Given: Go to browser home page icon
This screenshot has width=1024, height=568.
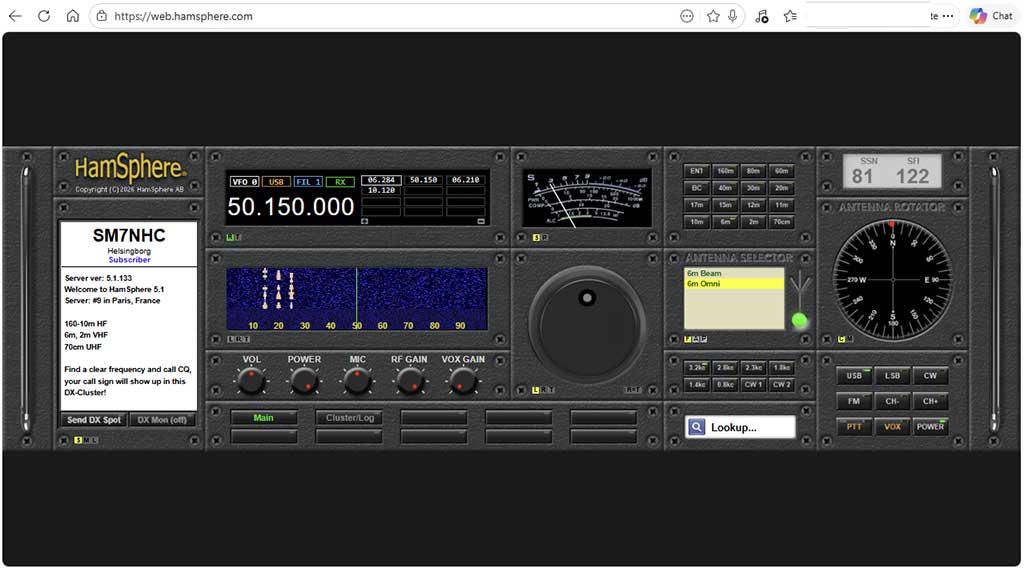Looking at the screenshot, I should [72, 16].
